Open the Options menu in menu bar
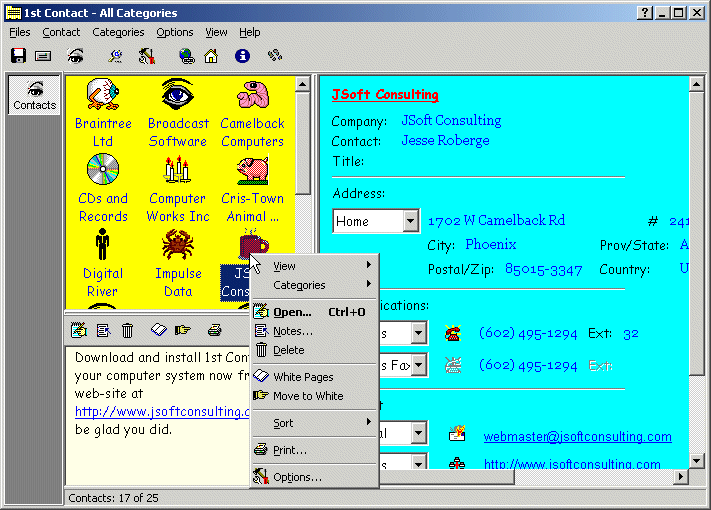The image size is (711, 510). [x=175, y=32]
